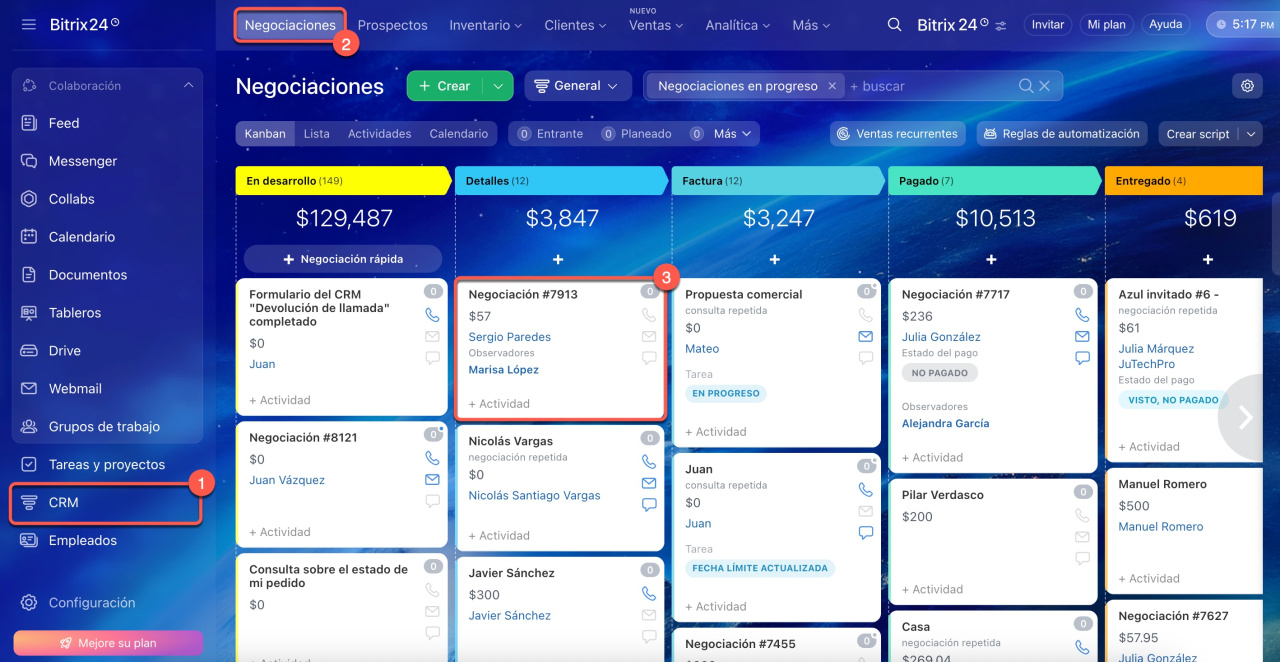1280x662 pixels.
Task: Open Kanban settings gear icon
Action: click(x=1247, y=86)
